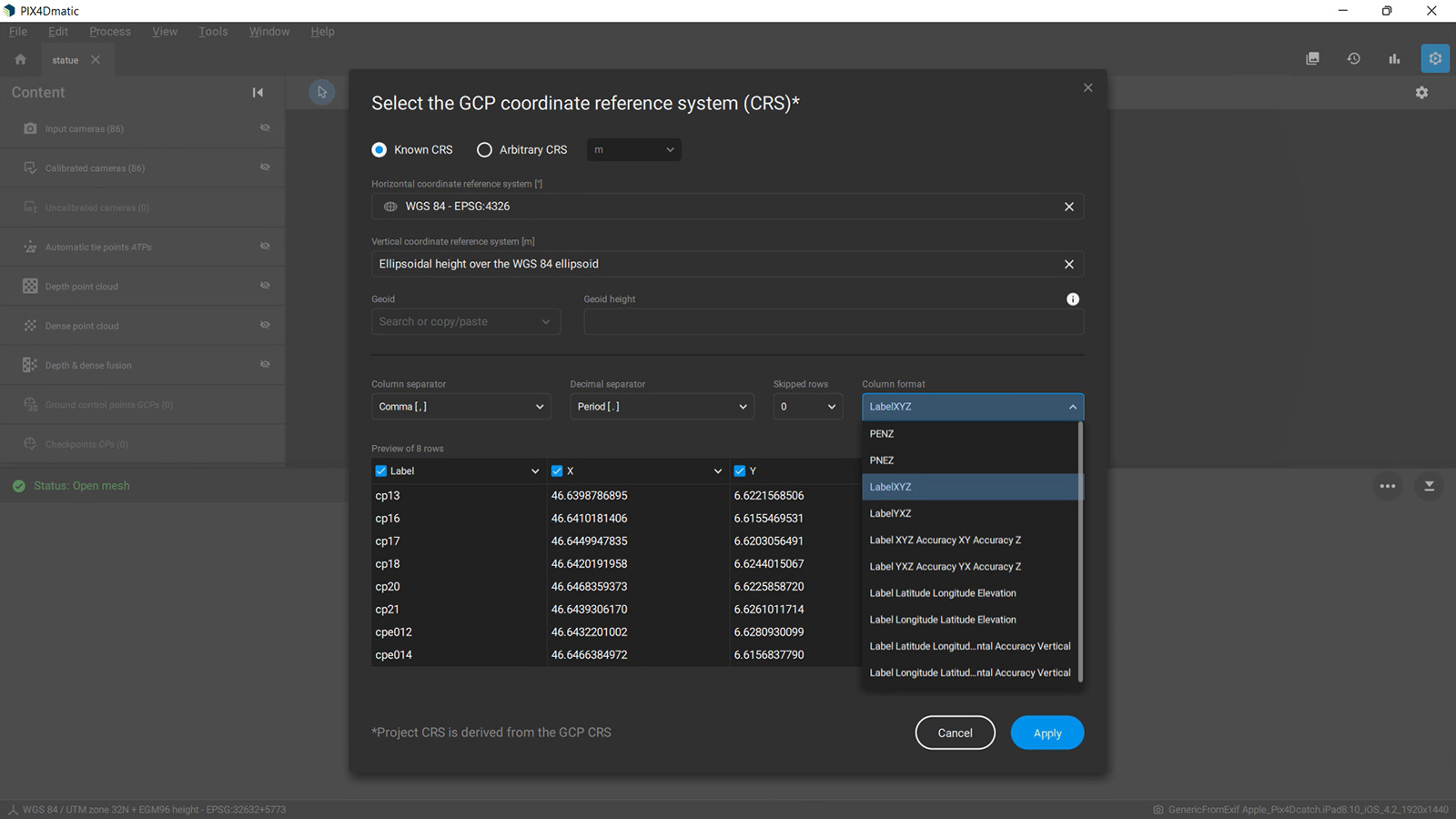Click the Calibrated cameras layer icon
Screen dimensions: 1456x819
pos(30,167)
